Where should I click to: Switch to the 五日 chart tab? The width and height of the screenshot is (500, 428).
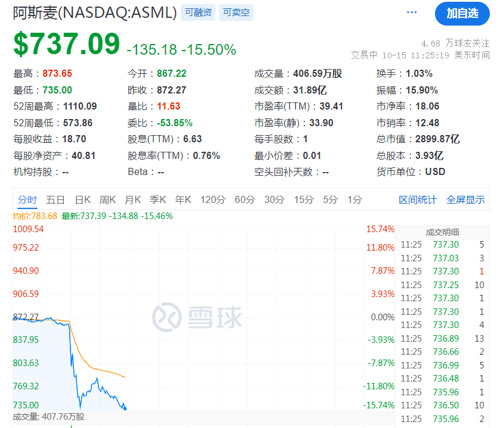click(x=55, y=200)
